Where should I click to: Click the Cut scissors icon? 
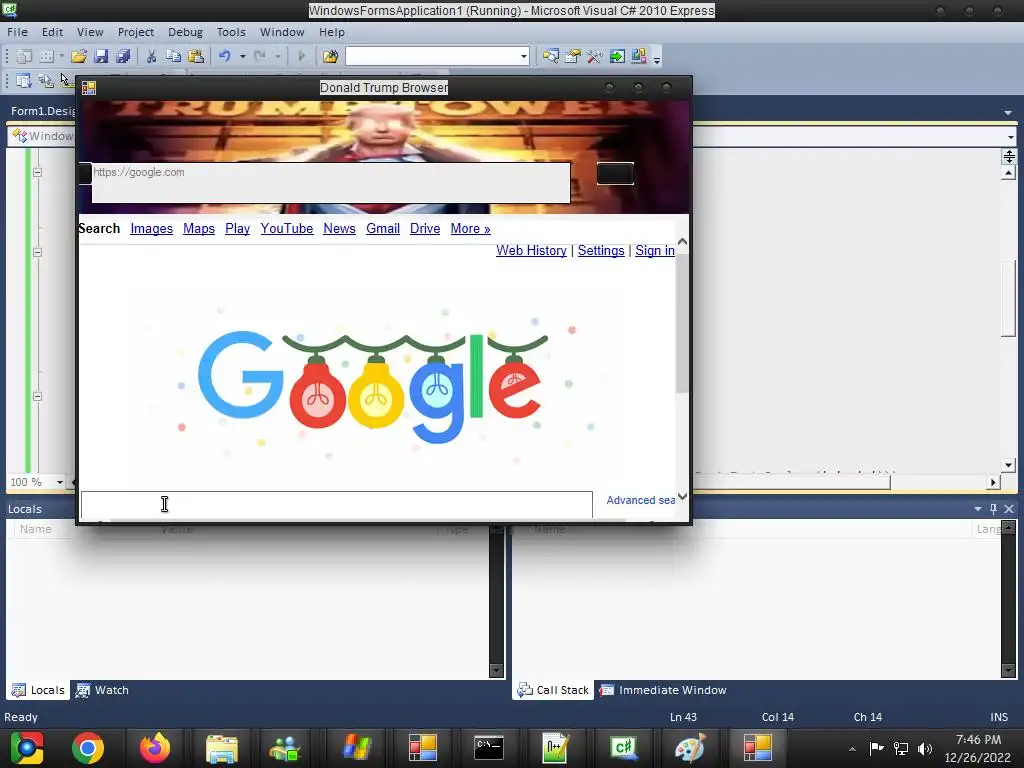coord(151,56)
